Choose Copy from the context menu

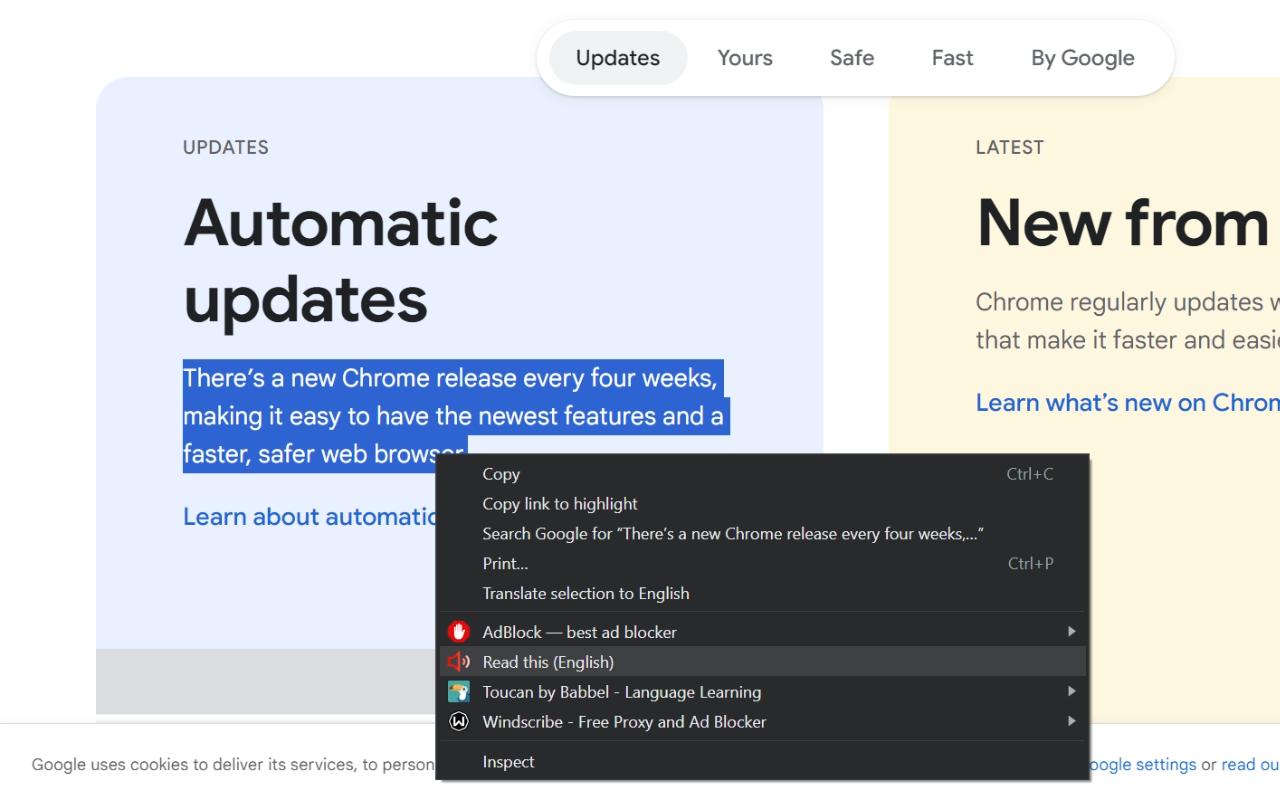pos(762,474)
